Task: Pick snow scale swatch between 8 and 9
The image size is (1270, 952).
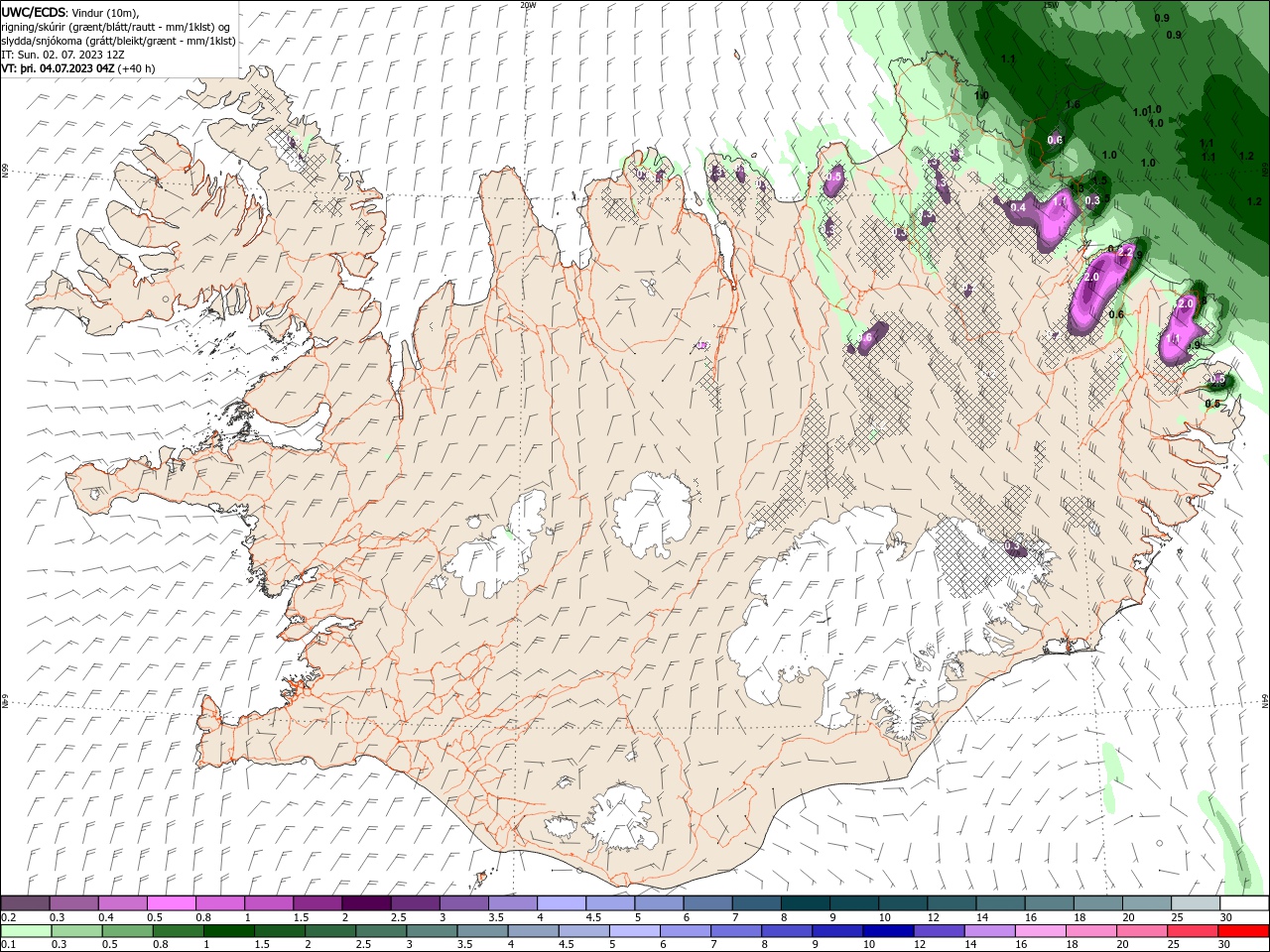Action: pyautogui.click(x=806, y=903)
